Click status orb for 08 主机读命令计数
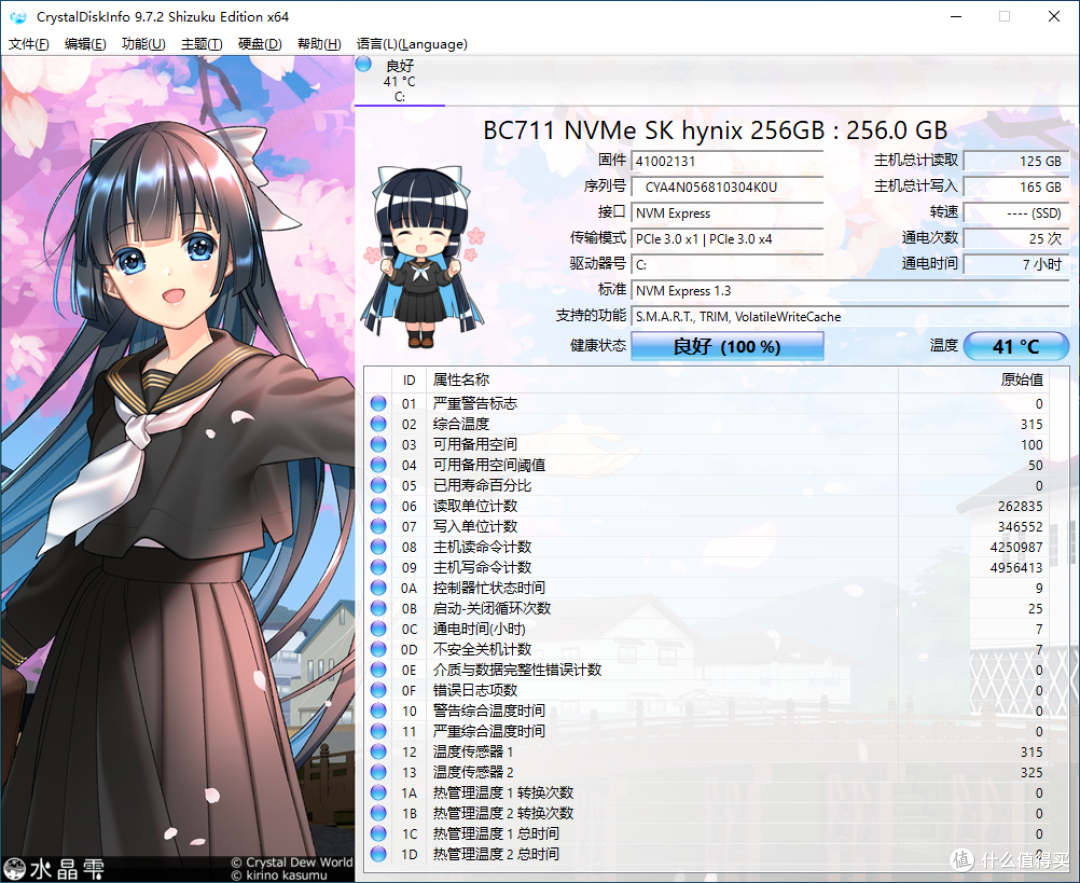 pyautogui.click(x=378, y=547)
